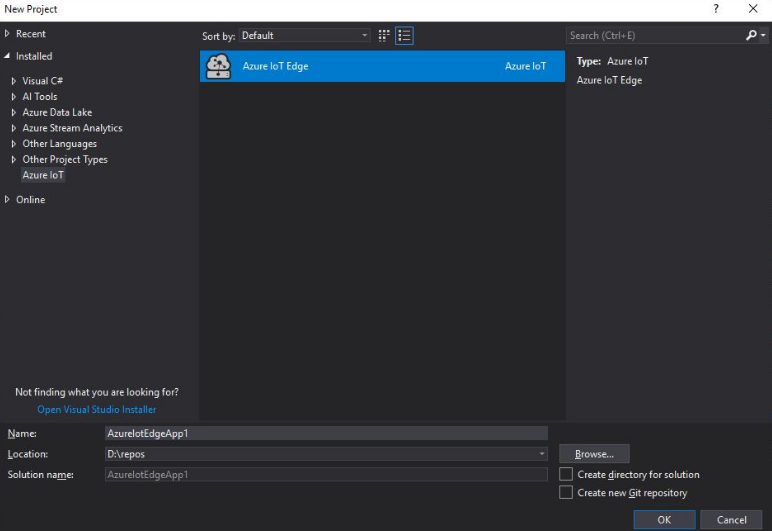Click the Browse button
Screen dimensions: 772x531
click(x=594, y=454)
